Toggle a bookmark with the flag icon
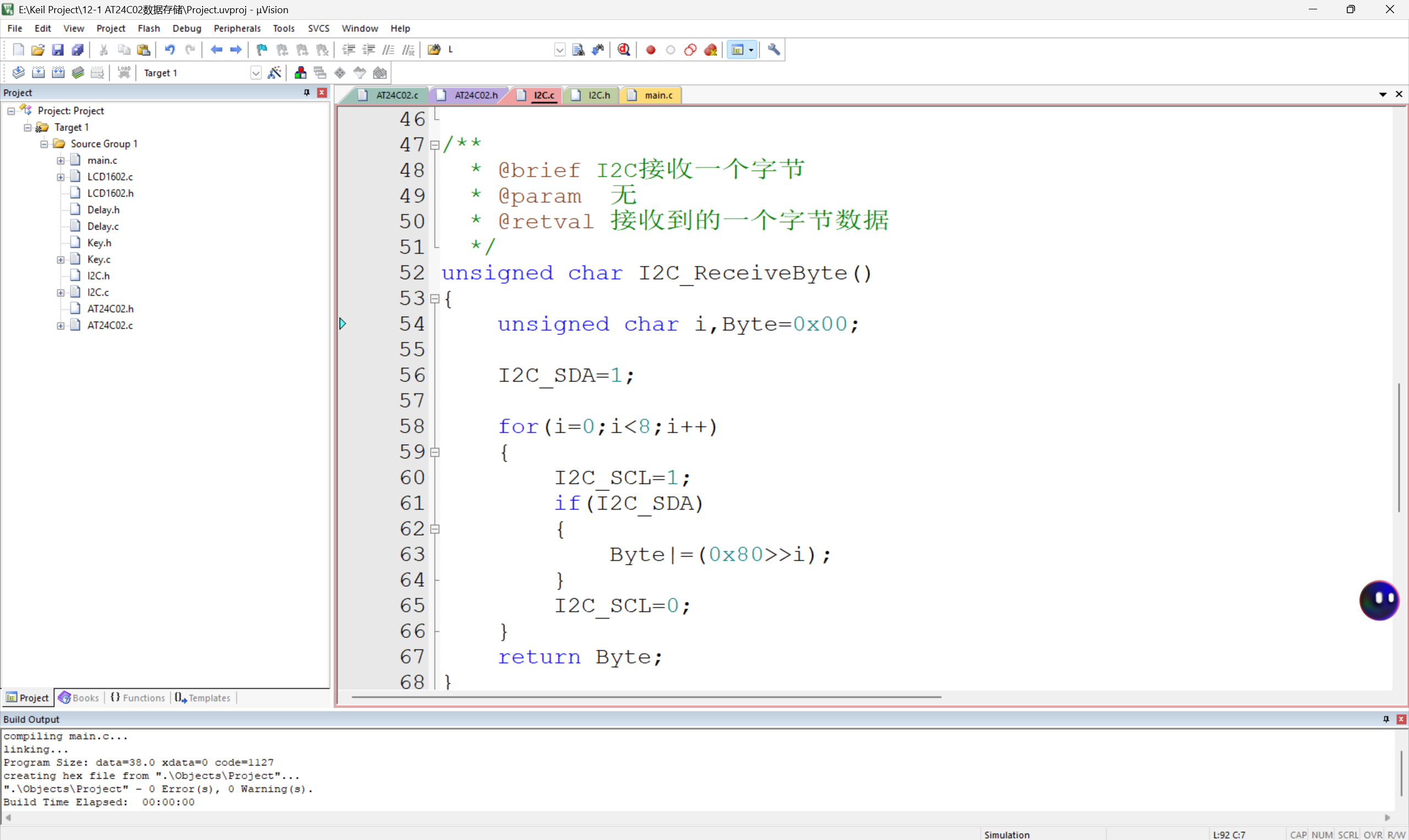This screenshot has width=1409, height=840. [262, 50]
